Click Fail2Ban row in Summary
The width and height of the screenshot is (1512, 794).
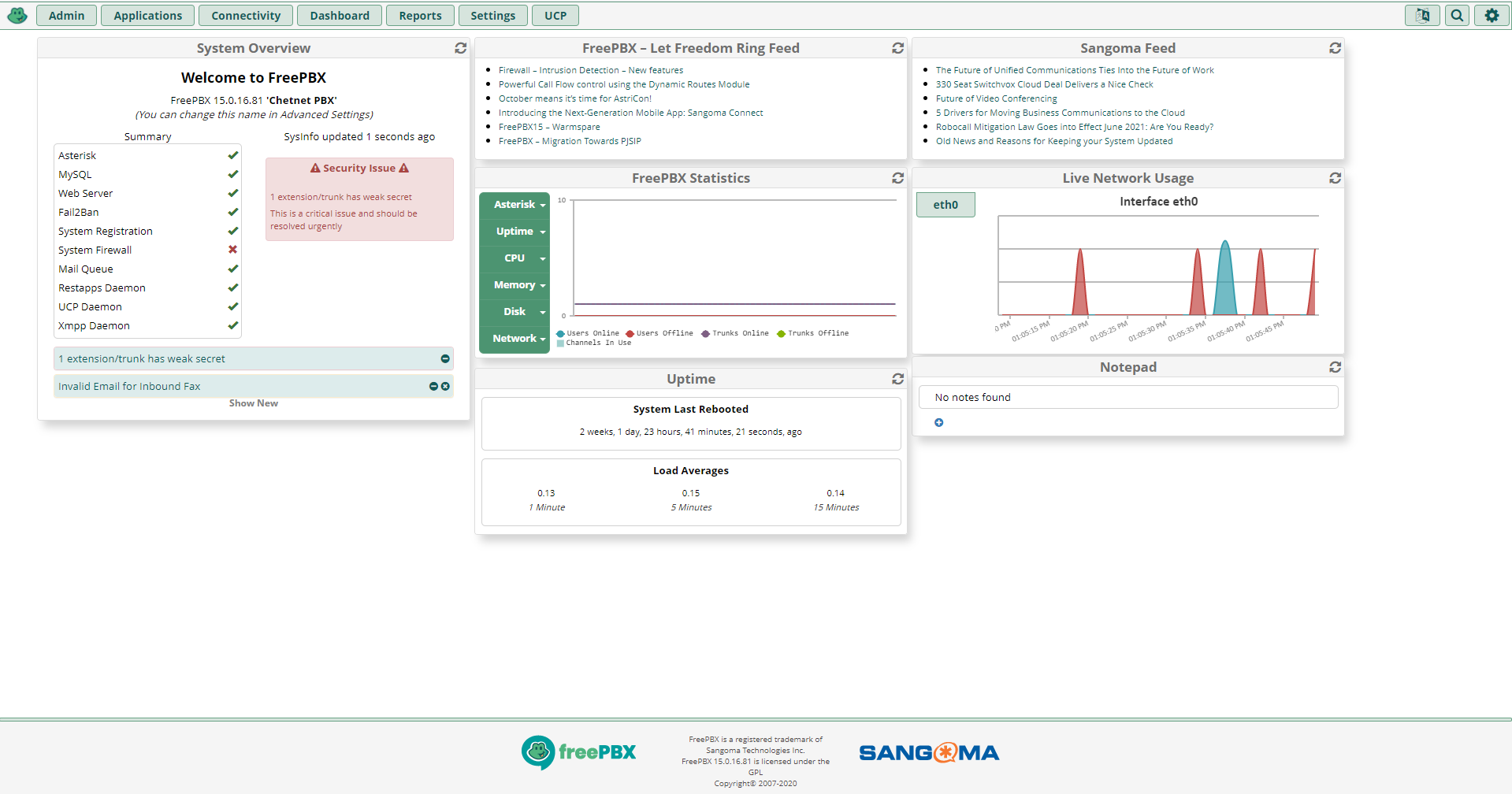[x=147, y=212]
